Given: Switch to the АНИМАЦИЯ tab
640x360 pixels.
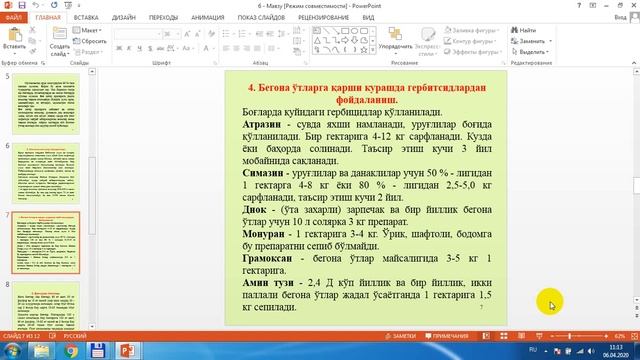Looking at the screenshot, I should [x=208, y=18].
